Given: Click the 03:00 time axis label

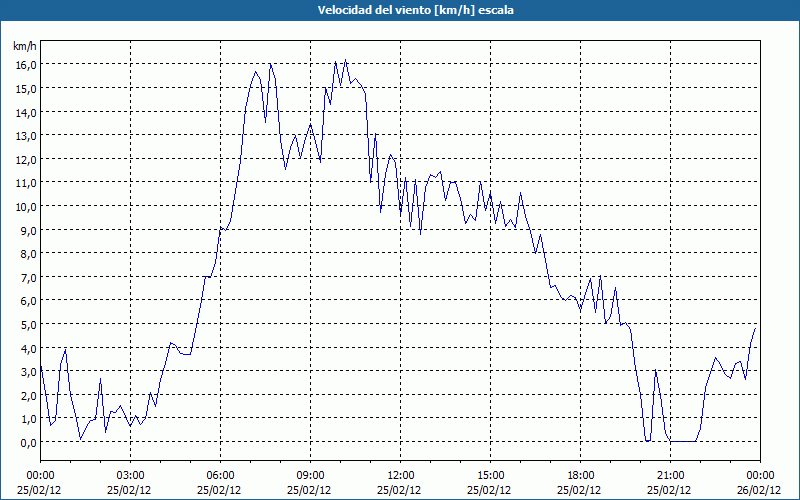Looking at the screenshot, I should tap(130, 476).
